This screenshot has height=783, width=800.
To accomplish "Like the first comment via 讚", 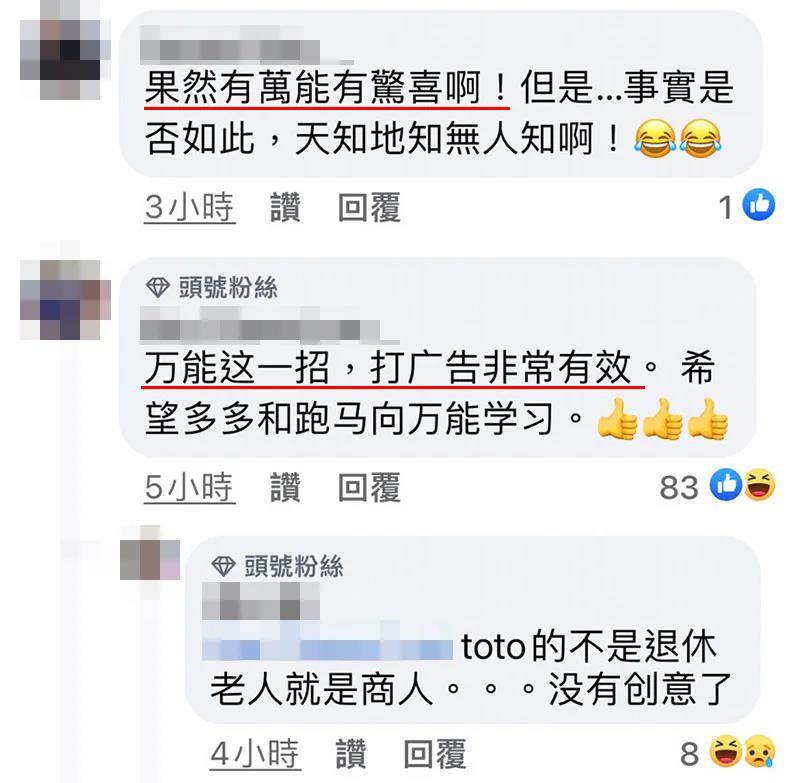I will pyautogui.click(x=285, y=207).
